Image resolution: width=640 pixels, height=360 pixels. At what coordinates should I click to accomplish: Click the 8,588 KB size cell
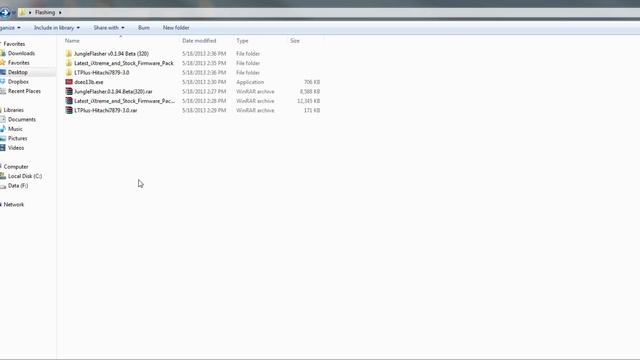coord(310,92)
